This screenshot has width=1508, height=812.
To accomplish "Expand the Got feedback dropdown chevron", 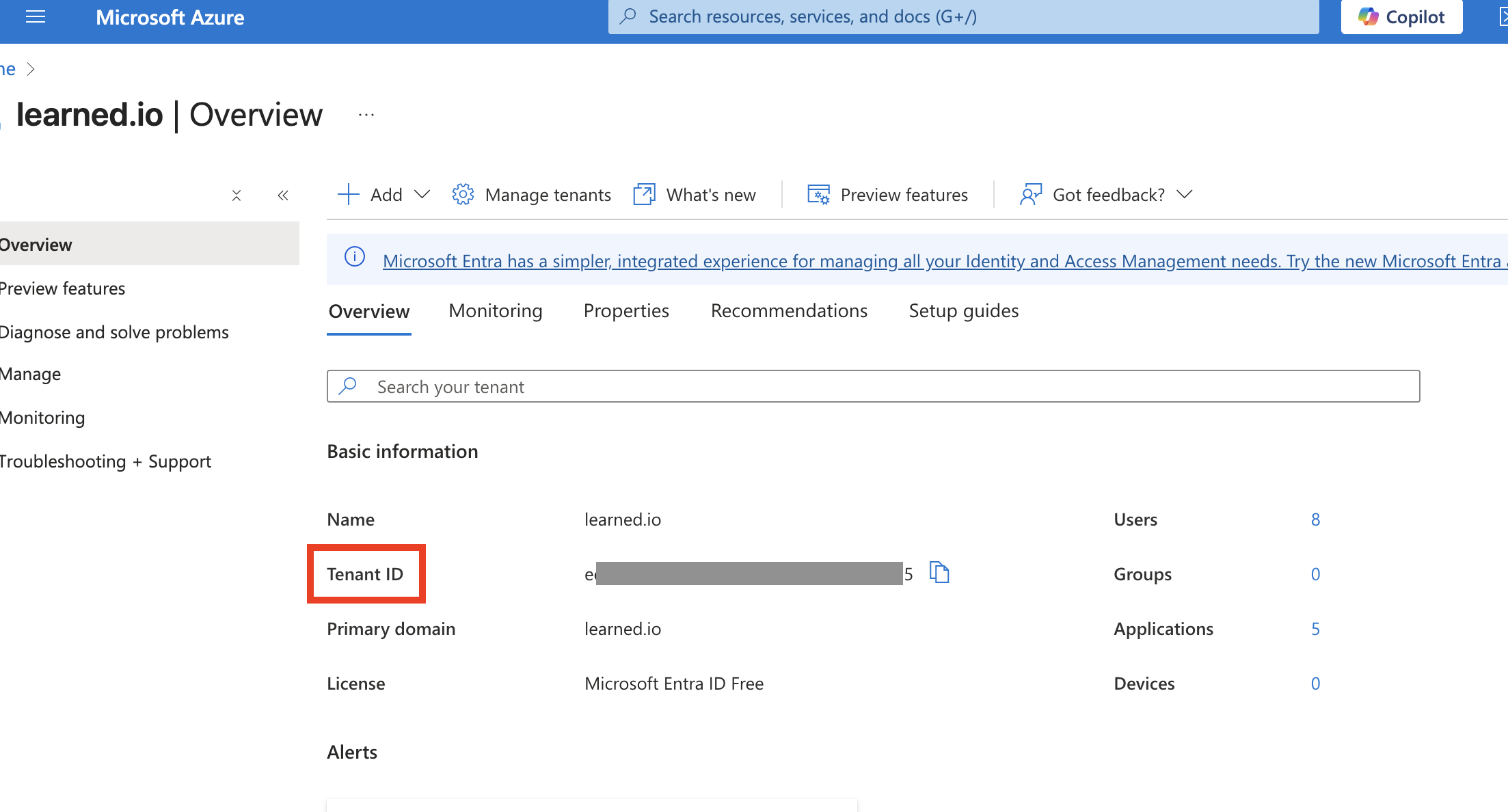I will click(1185, 195).
